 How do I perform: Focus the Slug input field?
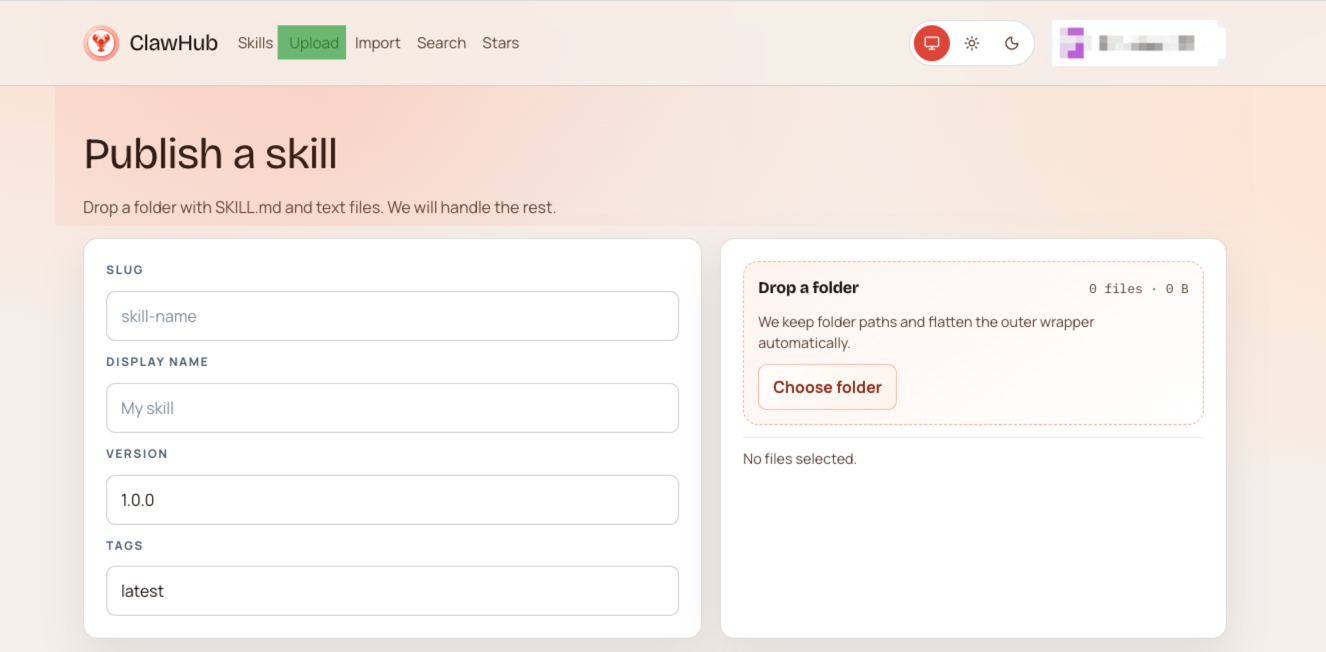(392, 316)
